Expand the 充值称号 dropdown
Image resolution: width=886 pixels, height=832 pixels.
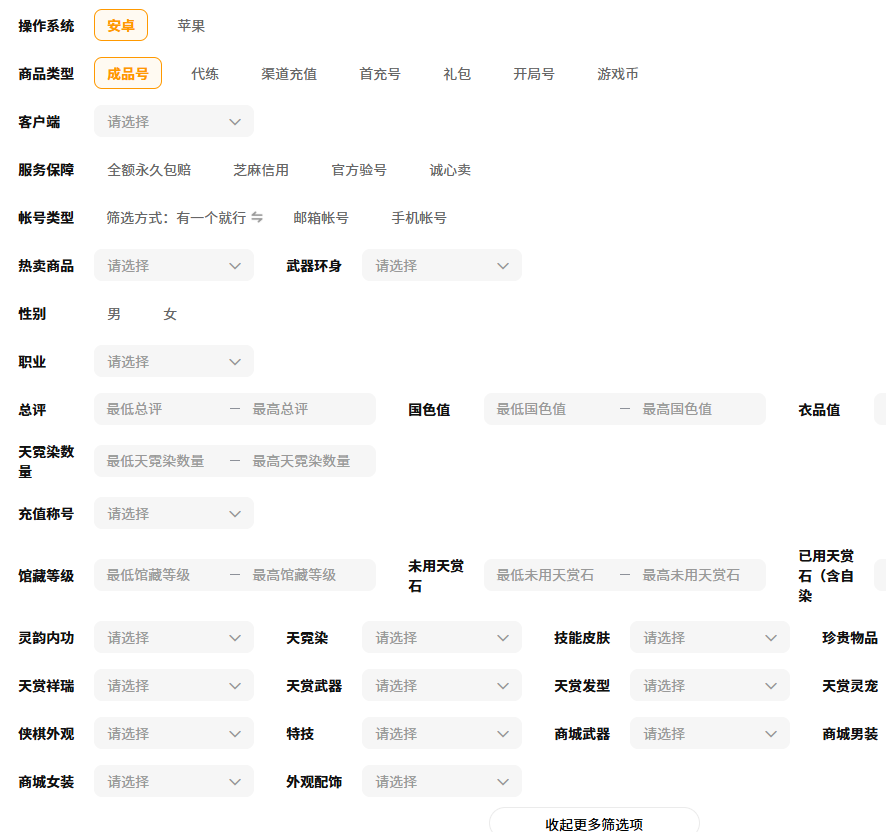(x=174, y=514)
